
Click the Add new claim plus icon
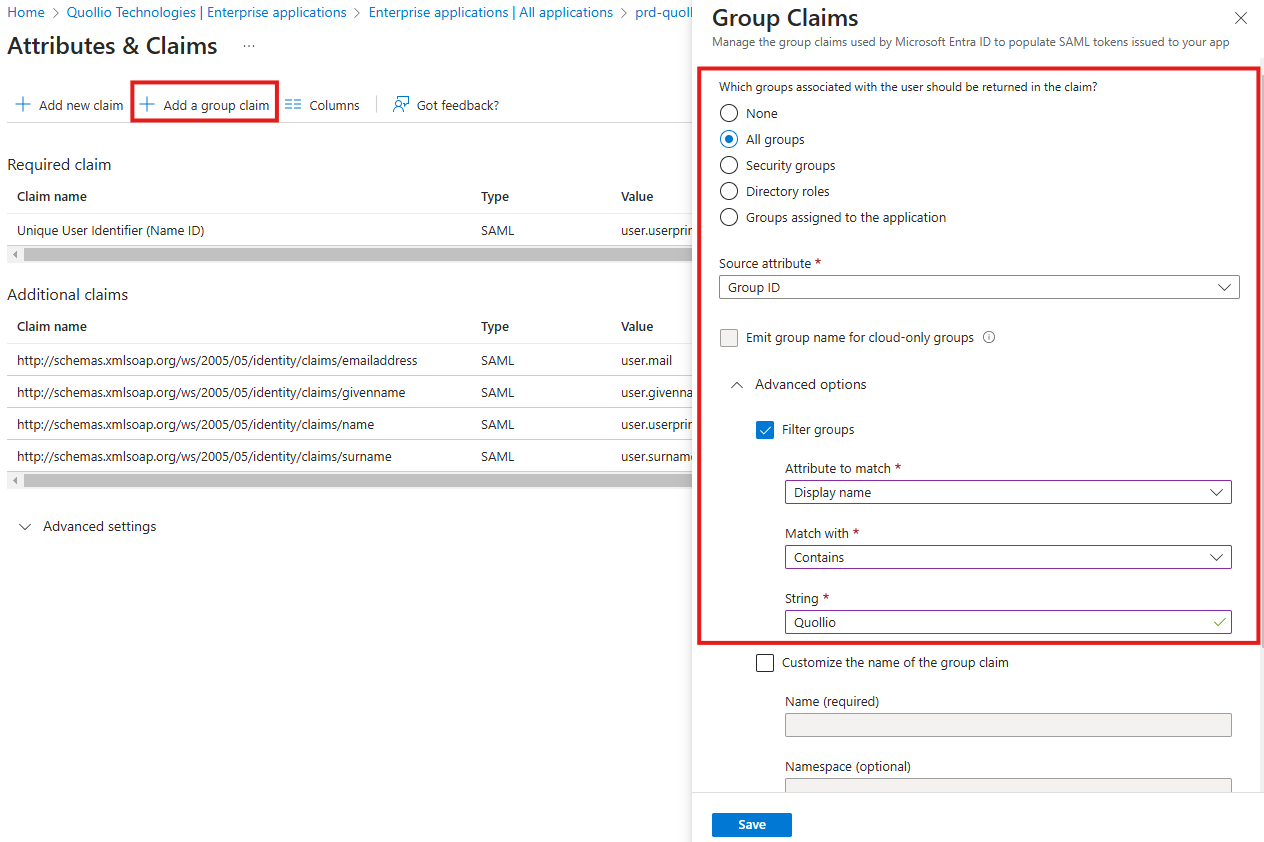pyautogui.click(x=23, y=105)
